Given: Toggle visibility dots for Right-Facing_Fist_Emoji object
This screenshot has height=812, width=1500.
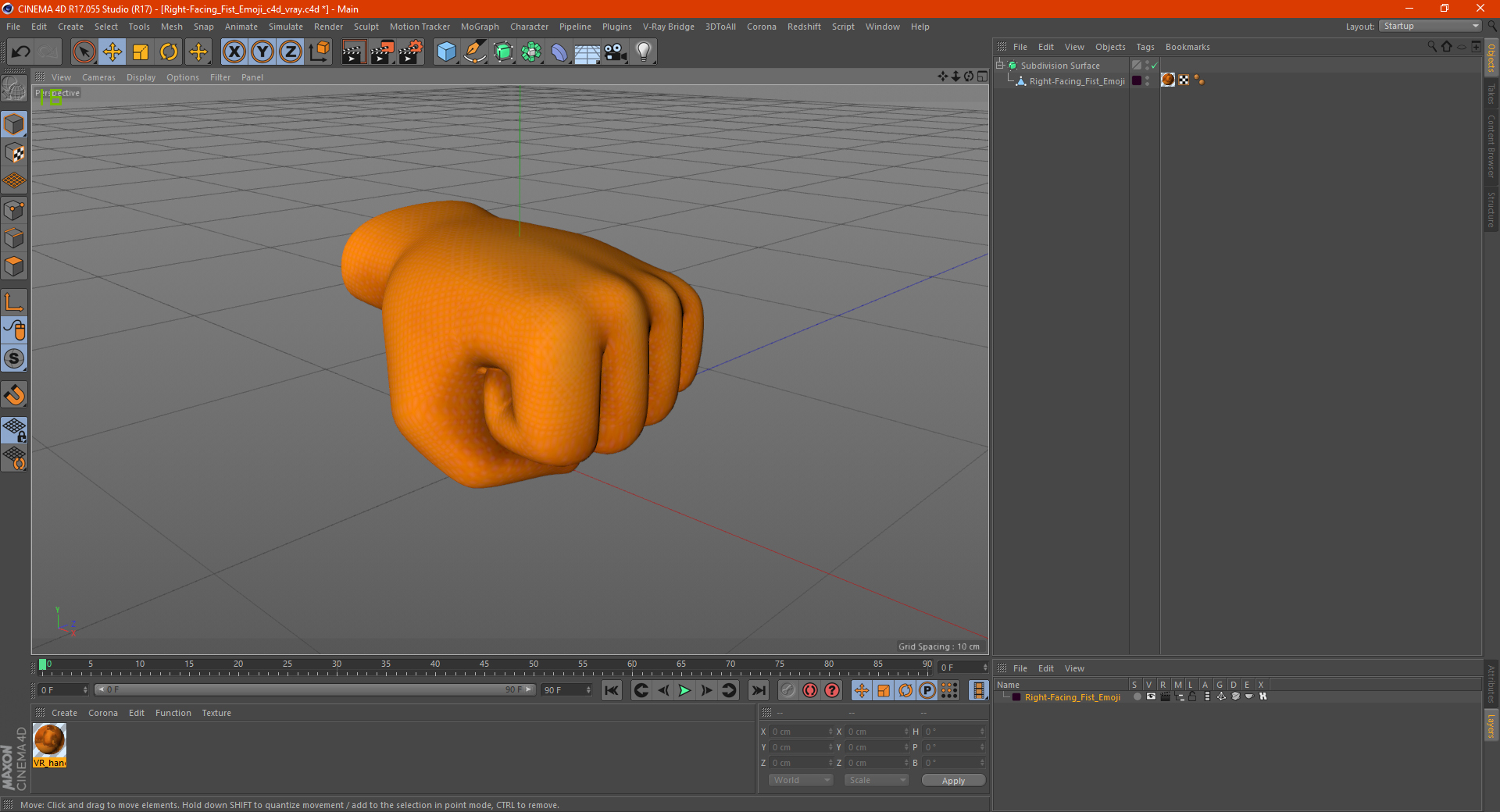Looking at the screenshot, I should tap(1147, 80).
